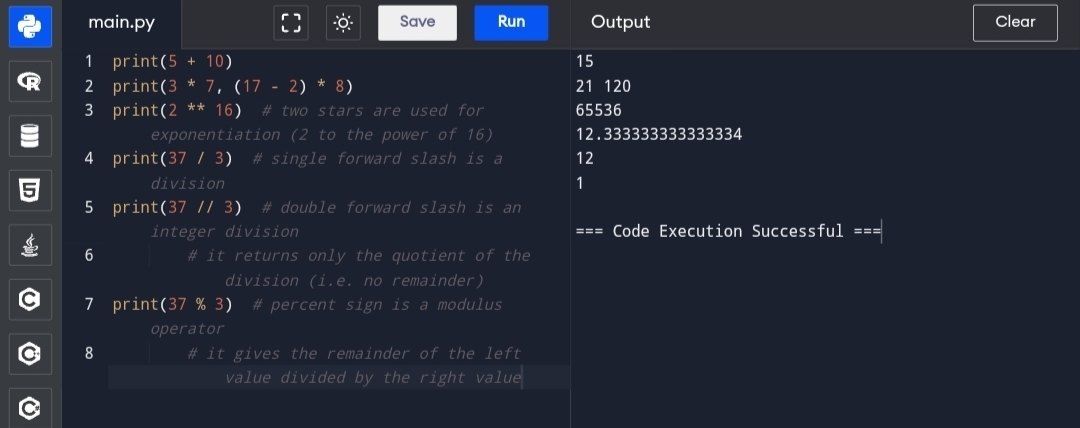Image resolution: width=1080 pixels, height=428 pixels.
Task: Click at end of 'right value' comment
Action: pos(522,378)
